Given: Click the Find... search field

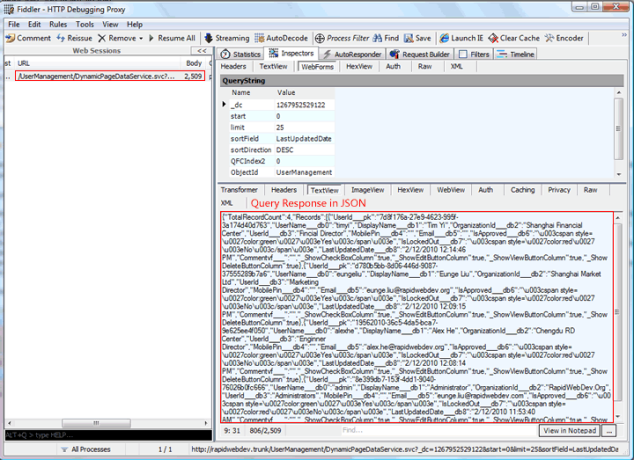Looking at the screenshot, I should (x=439, y=430).
